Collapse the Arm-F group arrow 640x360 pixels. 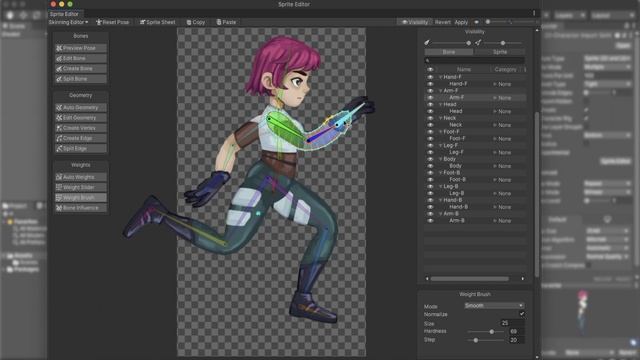[x=441, y=91]
